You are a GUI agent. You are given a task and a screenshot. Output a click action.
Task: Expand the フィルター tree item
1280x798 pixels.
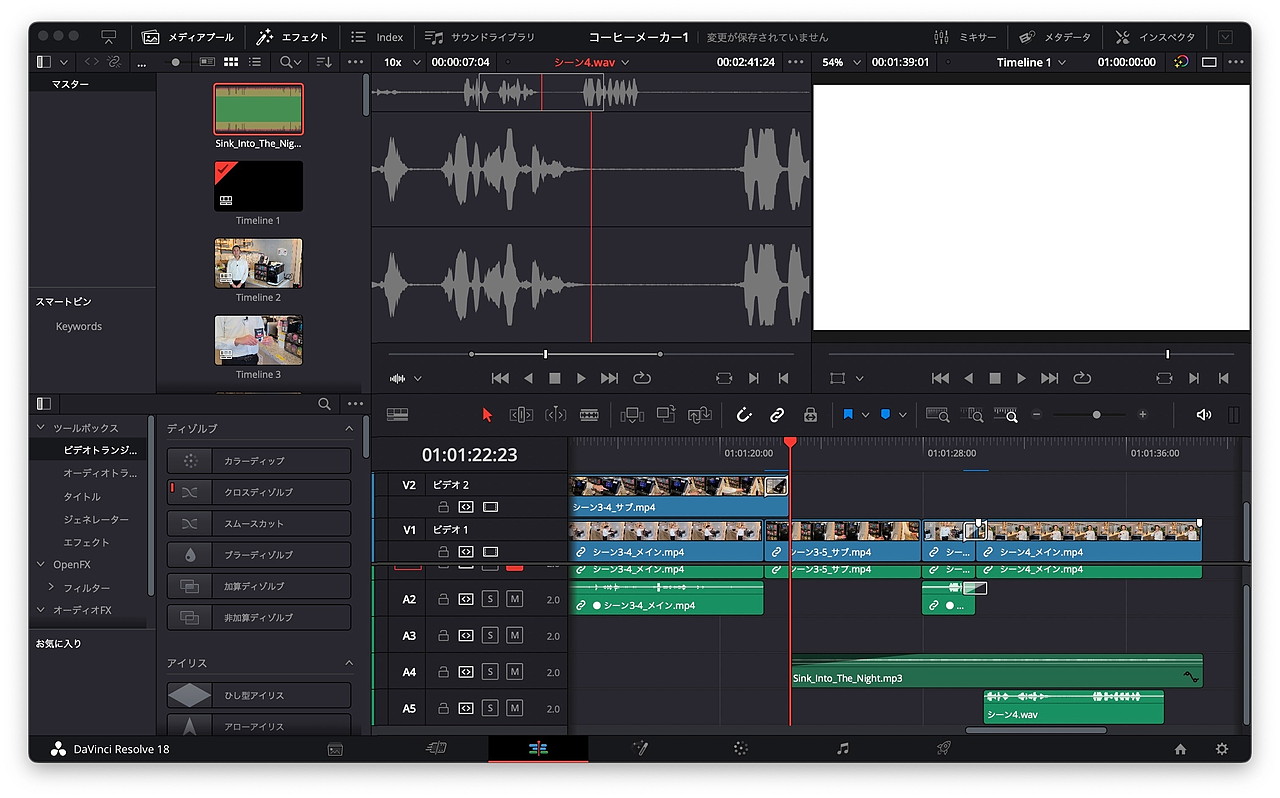tap(52, 588)
